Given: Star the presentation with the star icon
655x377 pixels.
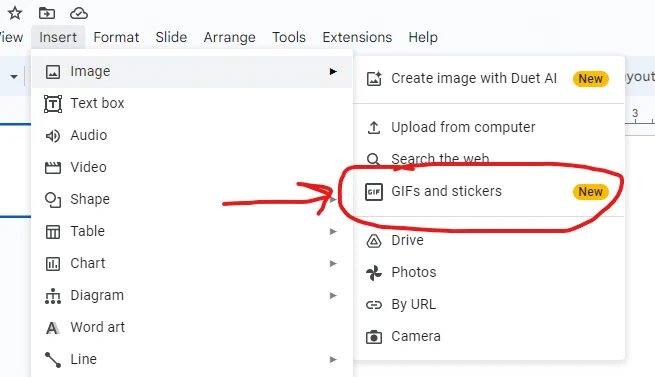Looking at the screenshot, I should [x=15, y=13].
